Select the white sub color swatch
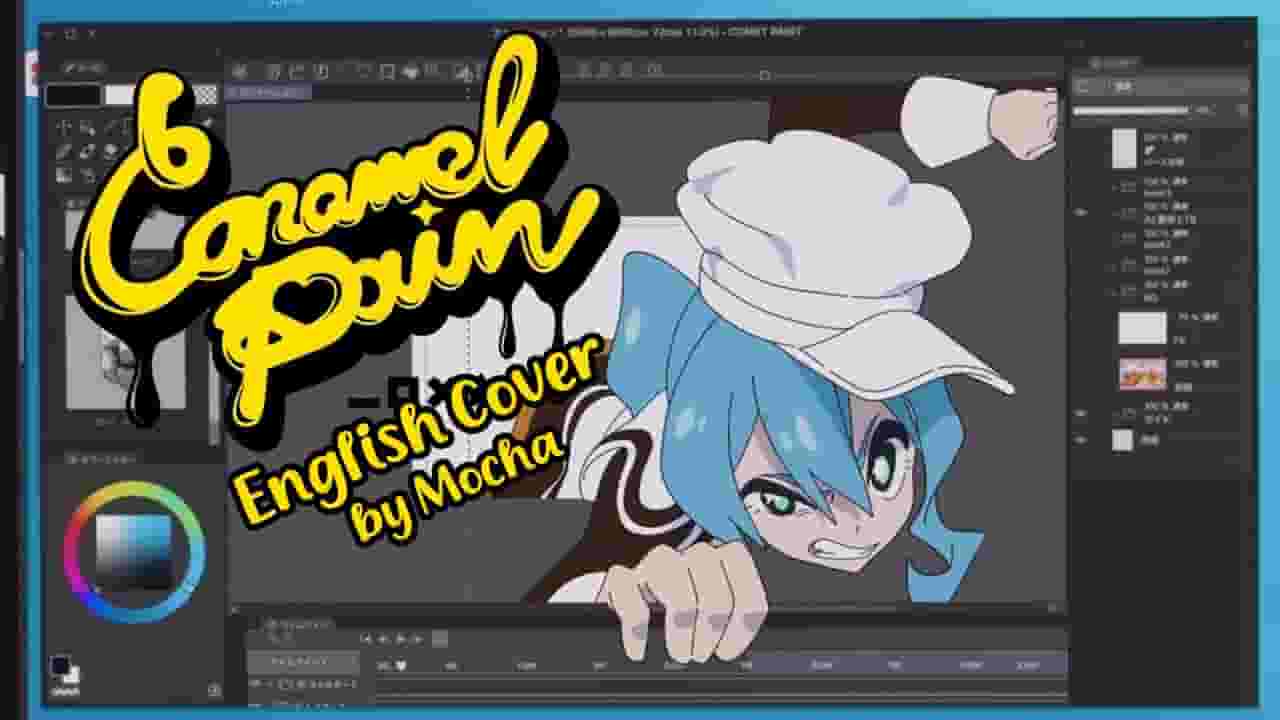The width and height of the screenshot is (1280, 720). click(120, 95)
